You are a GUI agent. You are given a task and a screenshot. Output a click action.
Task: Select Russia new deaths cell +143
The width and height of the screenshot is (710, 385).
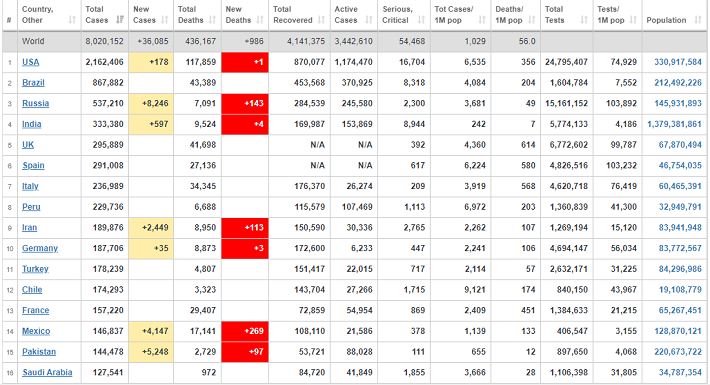point(245,103)
